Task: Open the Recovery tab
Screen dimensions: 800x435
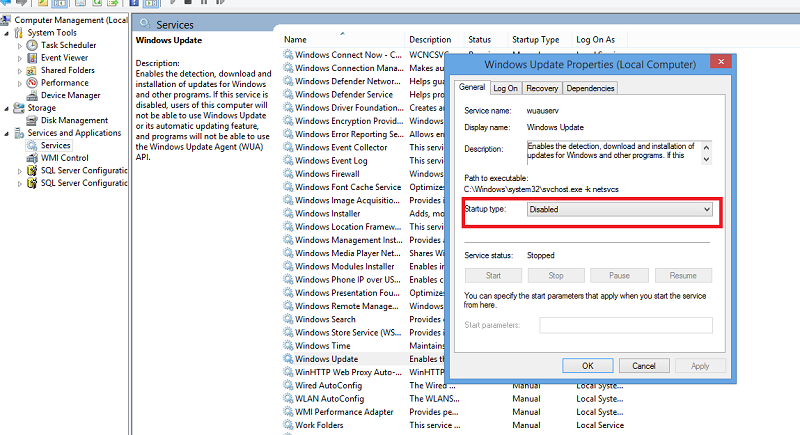Action: click(542, 88)
